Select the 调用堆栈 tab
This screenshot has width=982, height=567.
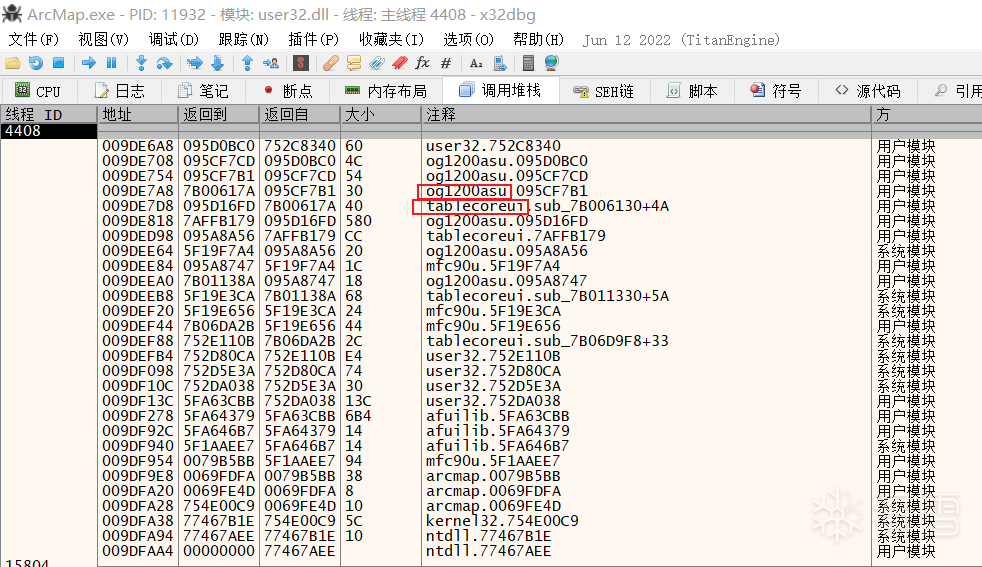coord(500,90)
